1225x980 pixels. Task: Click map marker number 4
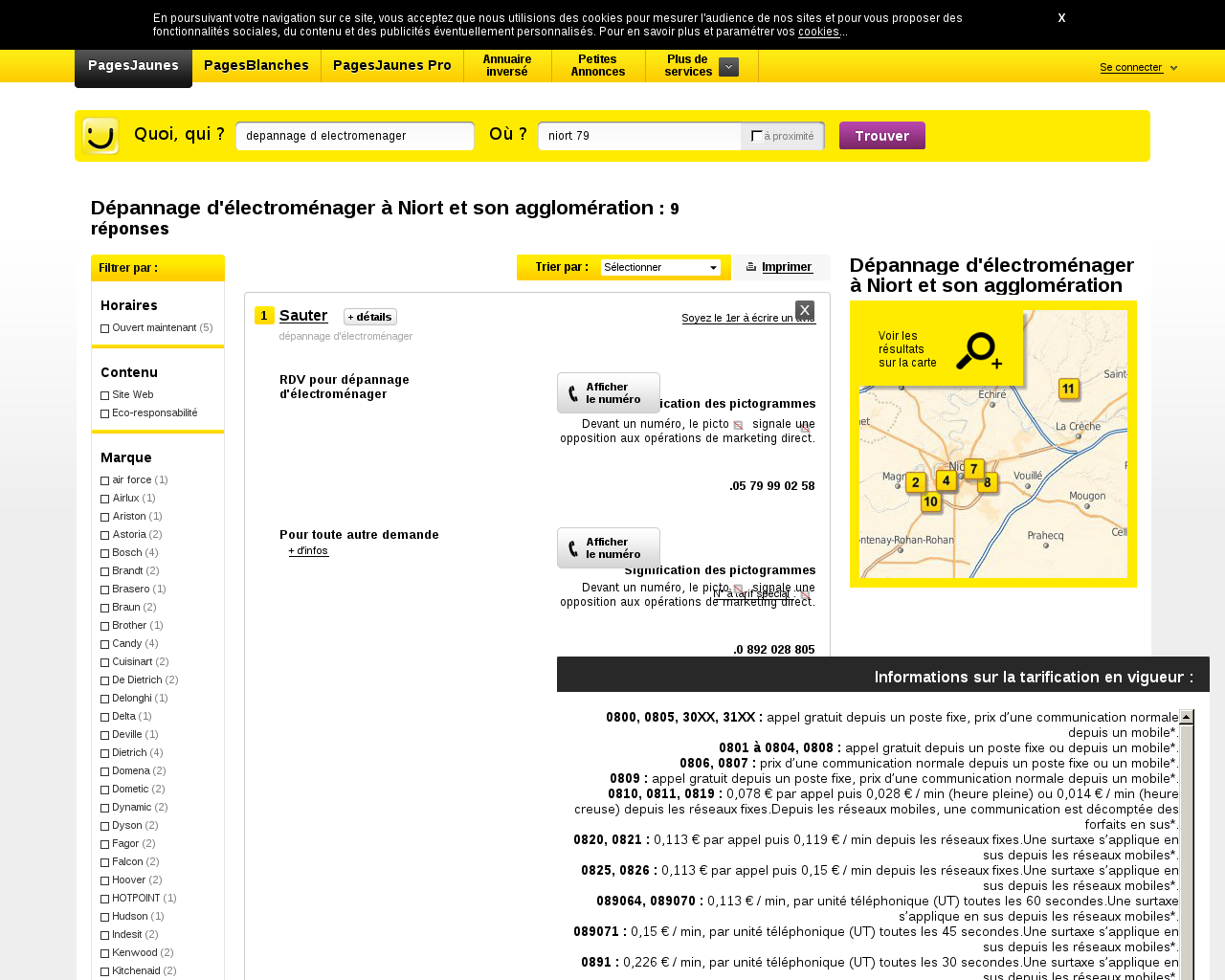[x=947, y=480]
